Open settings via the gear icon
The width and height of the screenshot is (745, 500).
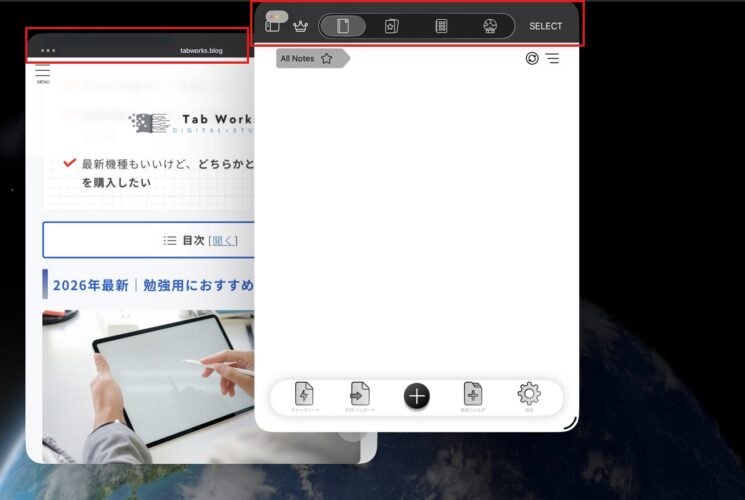529,394
